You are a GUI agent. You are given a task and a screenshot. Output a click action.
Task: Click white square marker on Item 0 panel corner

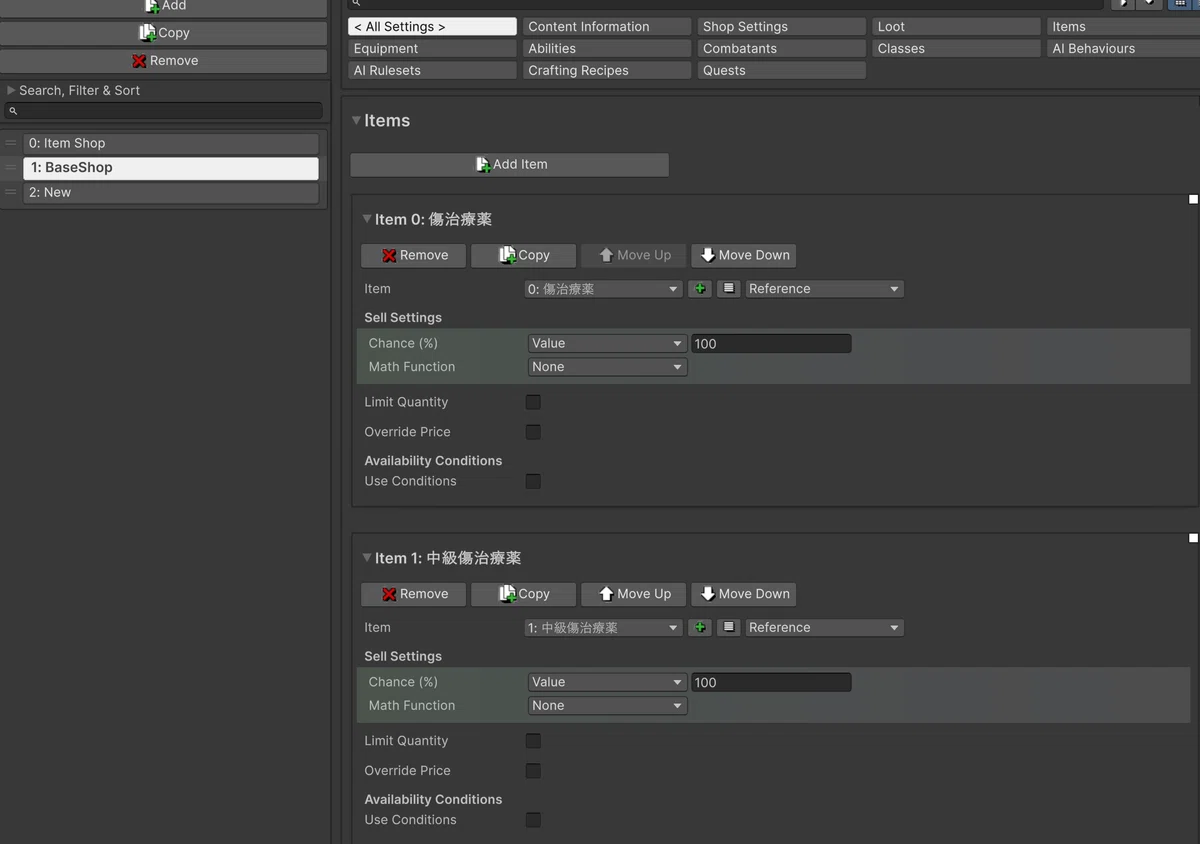(x=1193, y=199)
